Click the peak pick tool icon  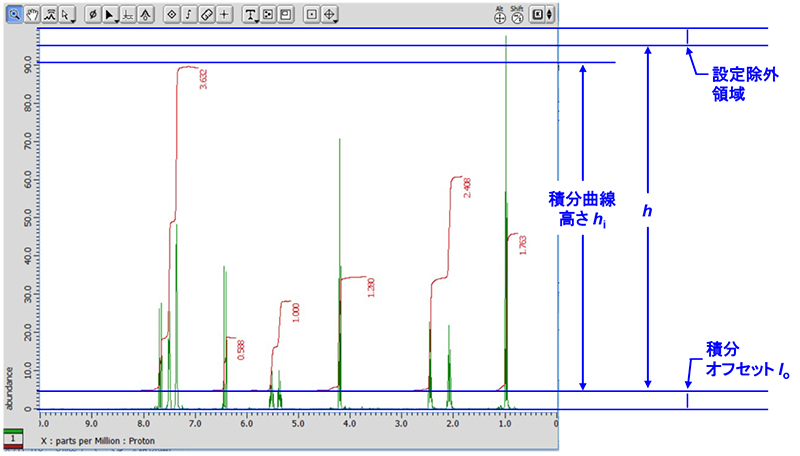point(50,15)
